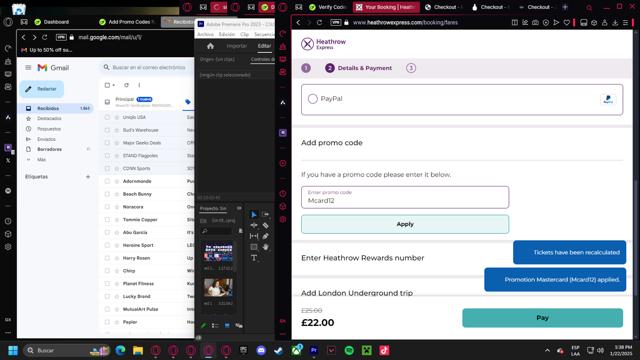Open File Explorer from the taskbar
The image size is (640, 360).
pos(138,350)
